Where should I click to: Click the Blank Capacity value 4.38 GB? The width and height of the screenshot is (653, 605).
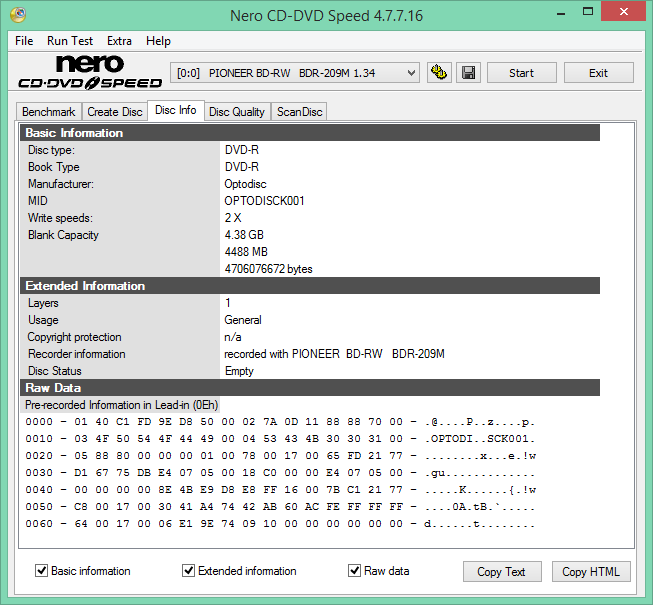click(244, 235)
